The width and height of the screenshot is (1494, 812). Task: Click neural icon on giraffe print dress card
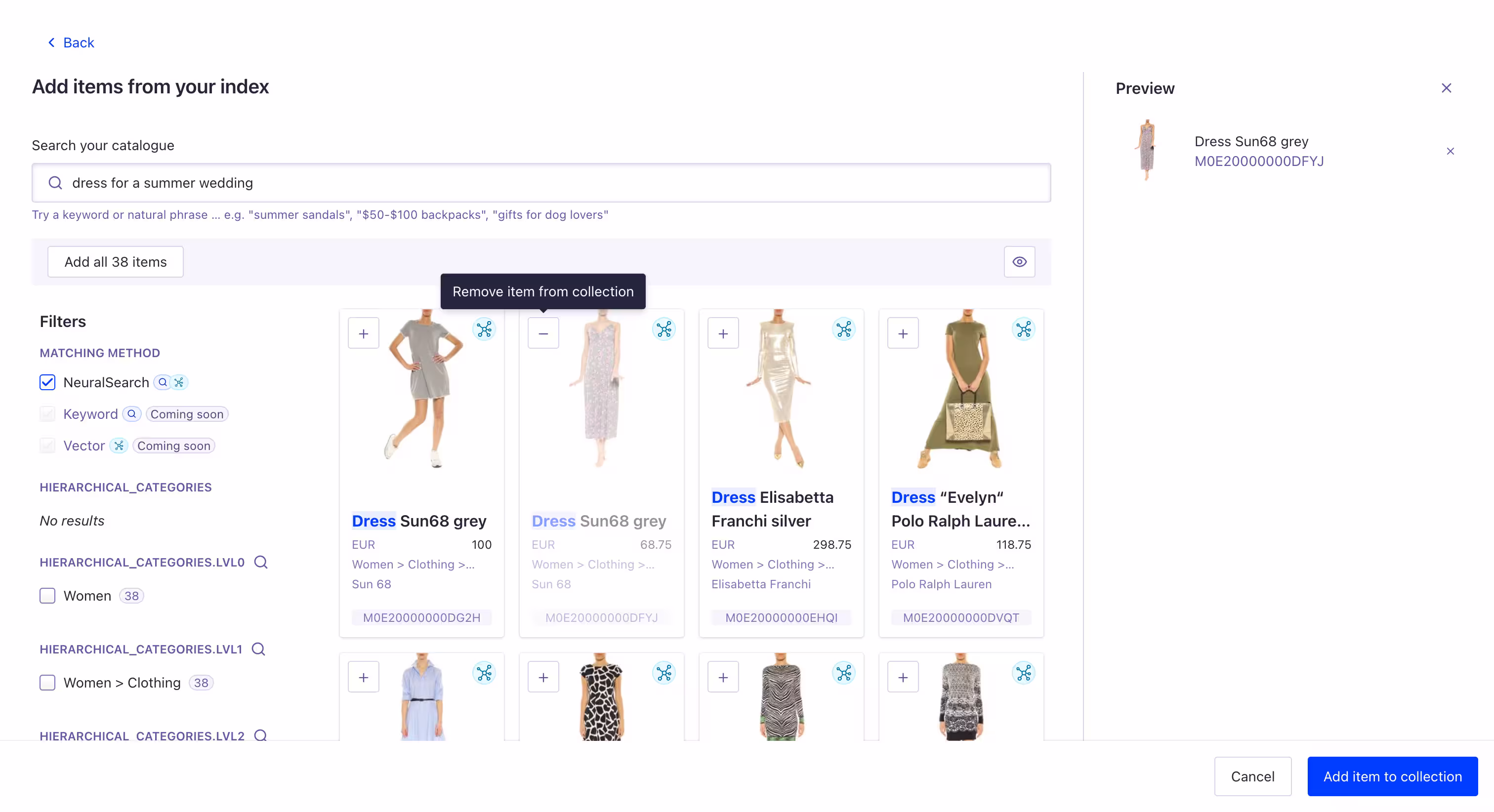(664, 673)
